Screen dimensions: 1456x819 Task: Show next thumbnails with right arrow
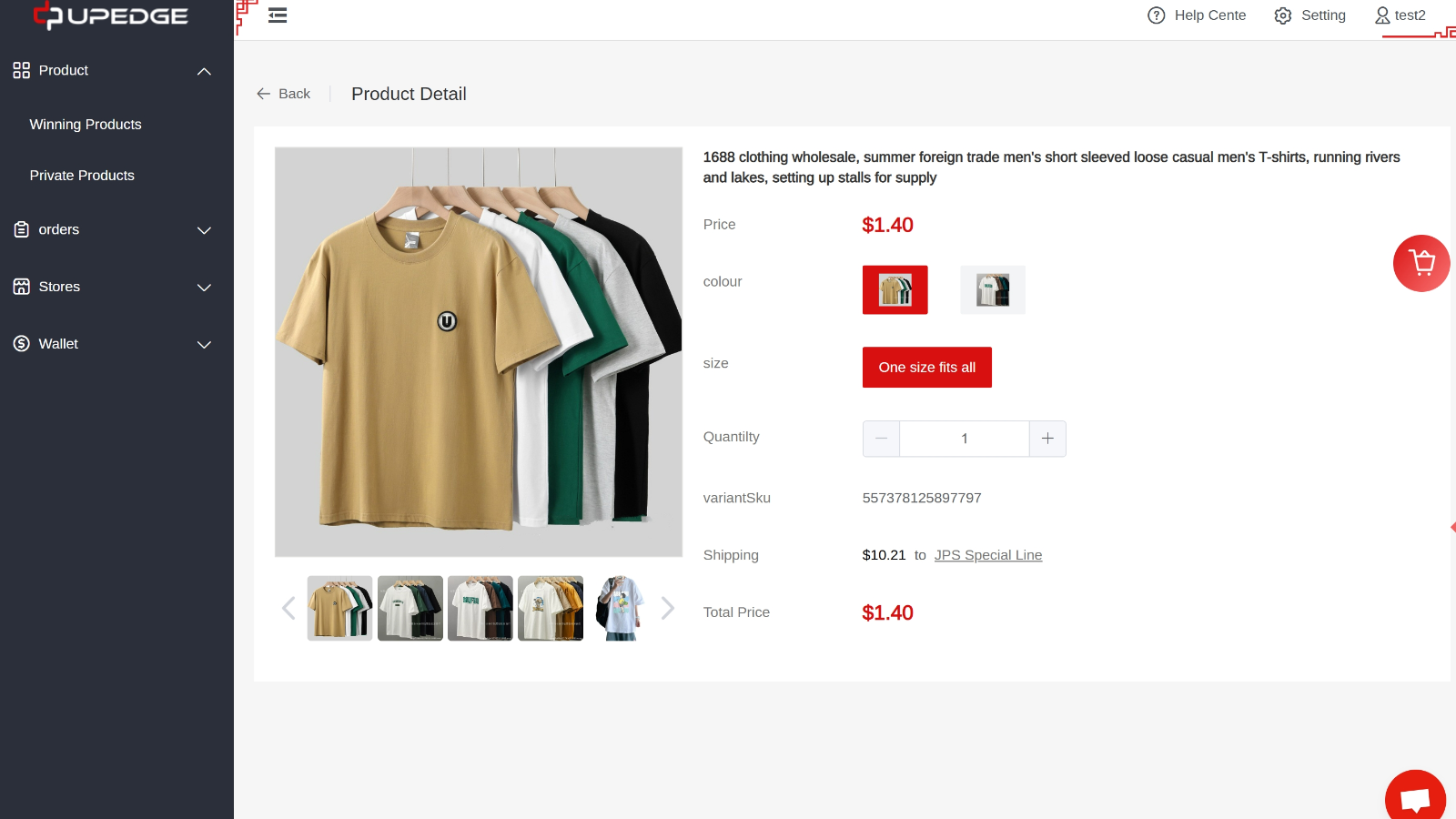coord(667,608)
